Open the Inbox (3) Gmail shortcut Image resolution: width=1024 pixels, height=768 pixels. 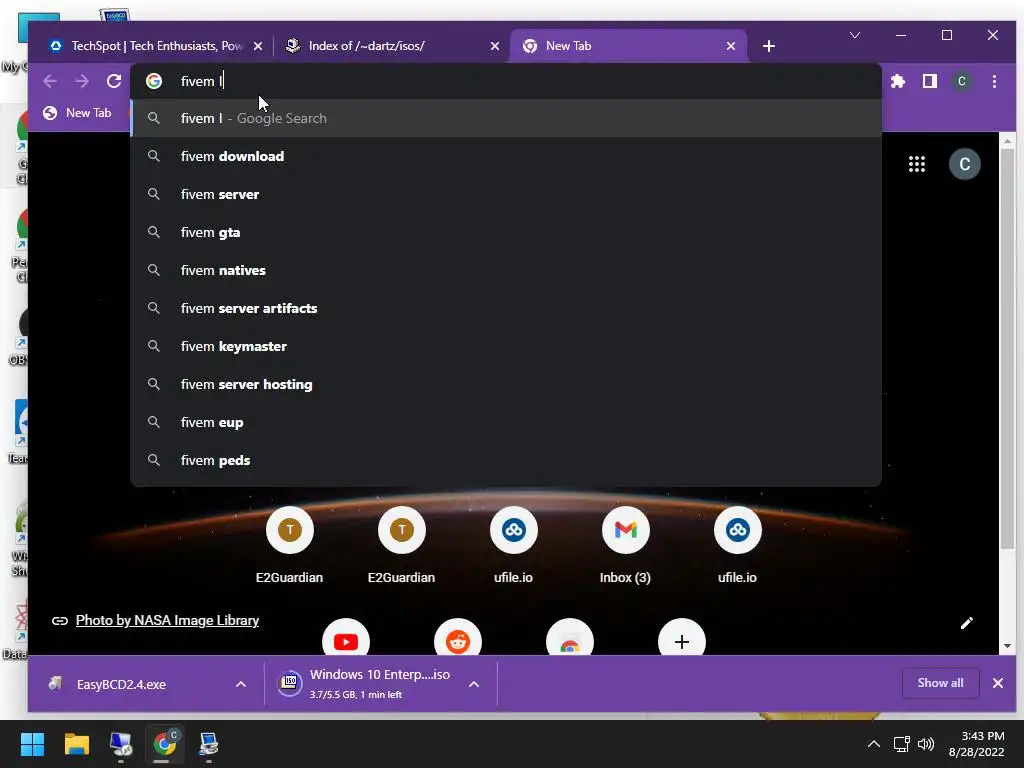(625, 546)
